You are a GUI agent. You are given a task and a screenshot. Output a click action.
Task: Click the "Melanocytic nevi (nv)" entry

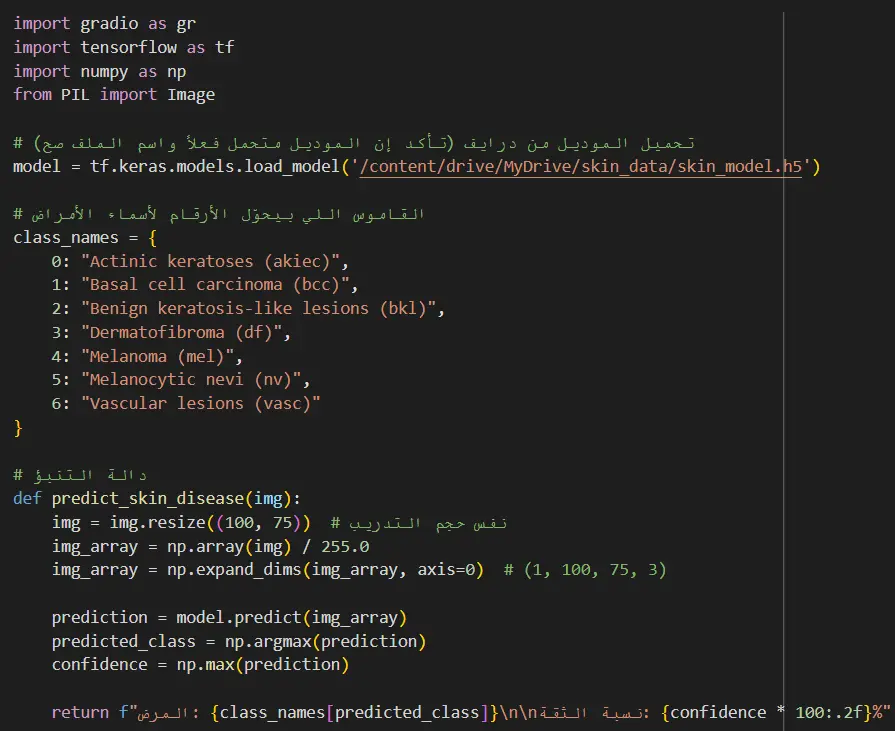191,380
